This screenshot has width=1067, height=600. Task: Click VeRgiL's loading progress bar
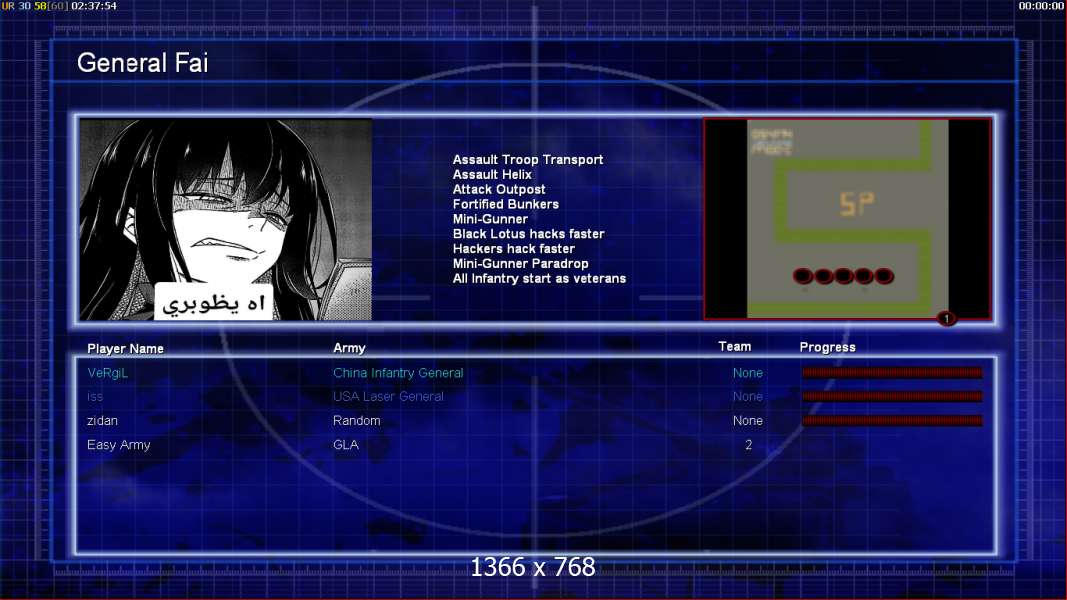pyautogui.click(x=892, y=373)
